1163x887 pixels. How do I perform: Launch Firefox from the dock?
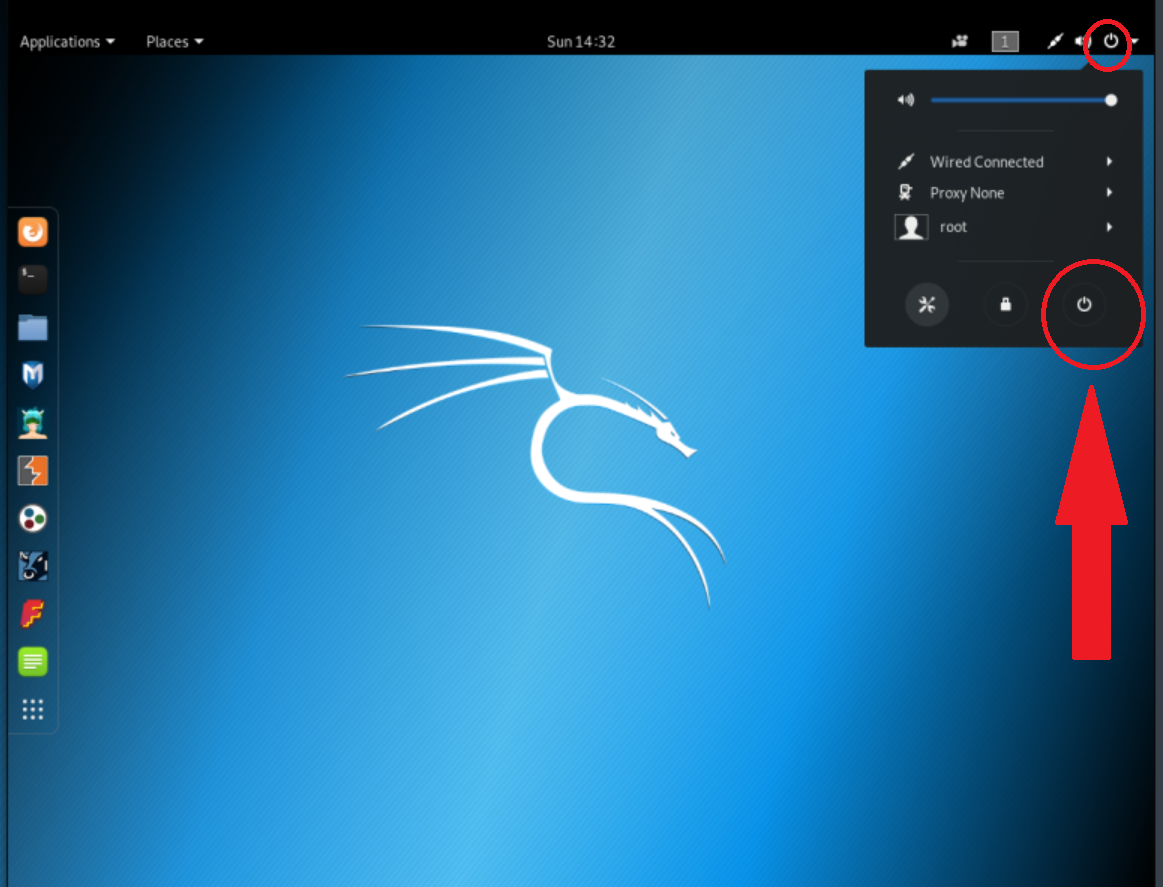(x=33, y=233)
